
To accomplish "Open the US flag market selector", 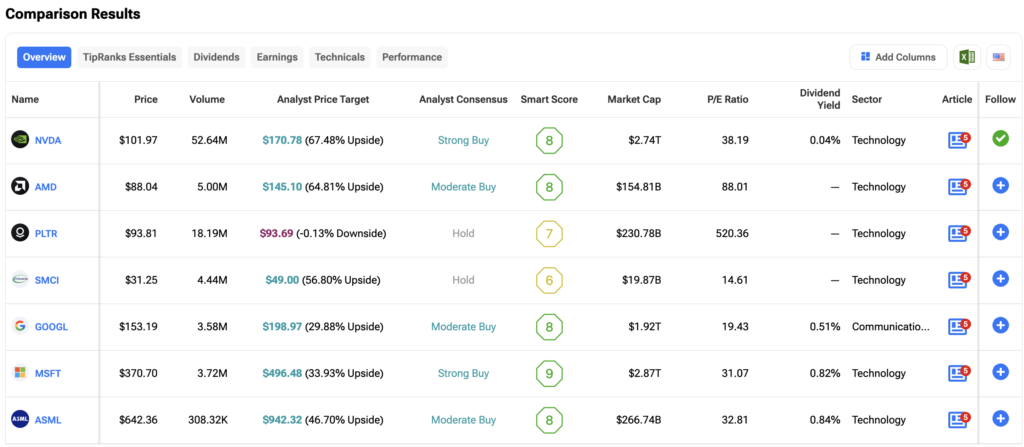I will coord(998,57).
